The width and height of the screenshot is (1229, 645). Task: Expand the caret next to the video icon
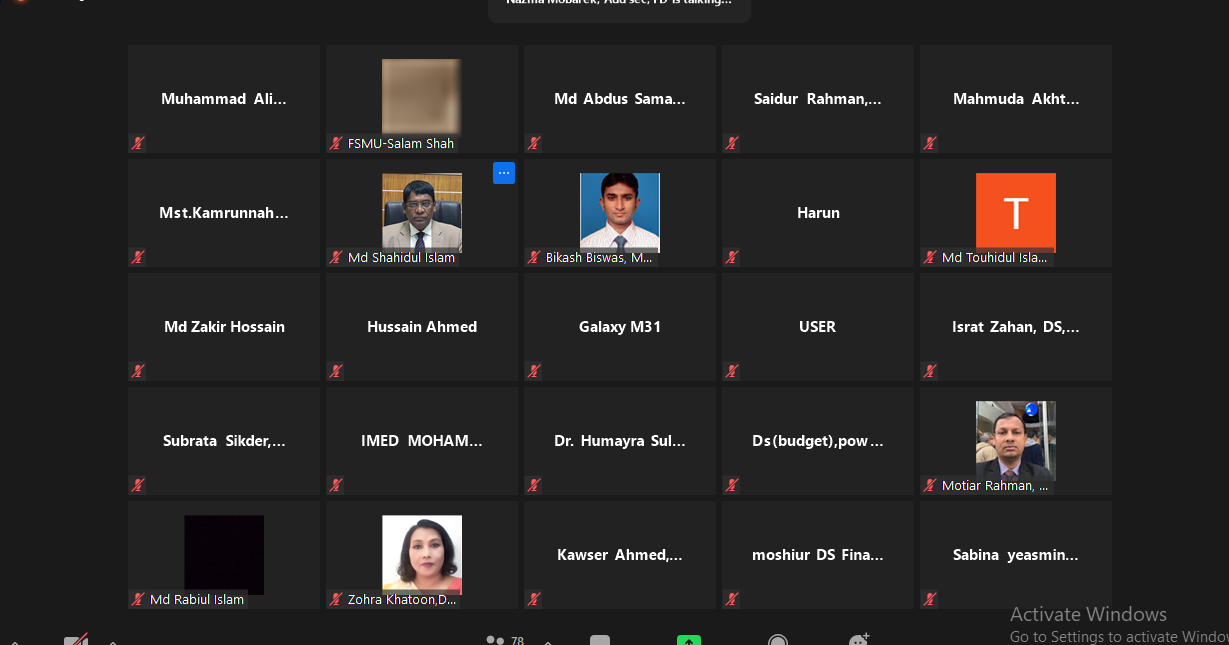113,641
